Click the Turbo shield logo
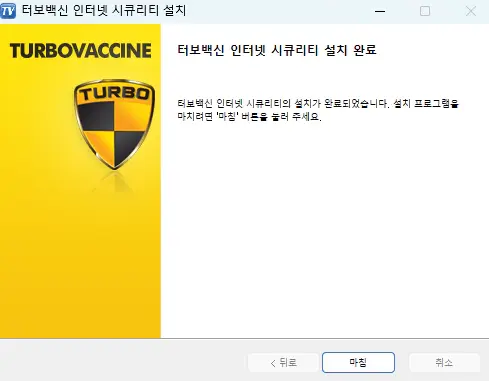The width and height of the screenshot is (489, 381). pyautogui.click(x=114, y=124)
